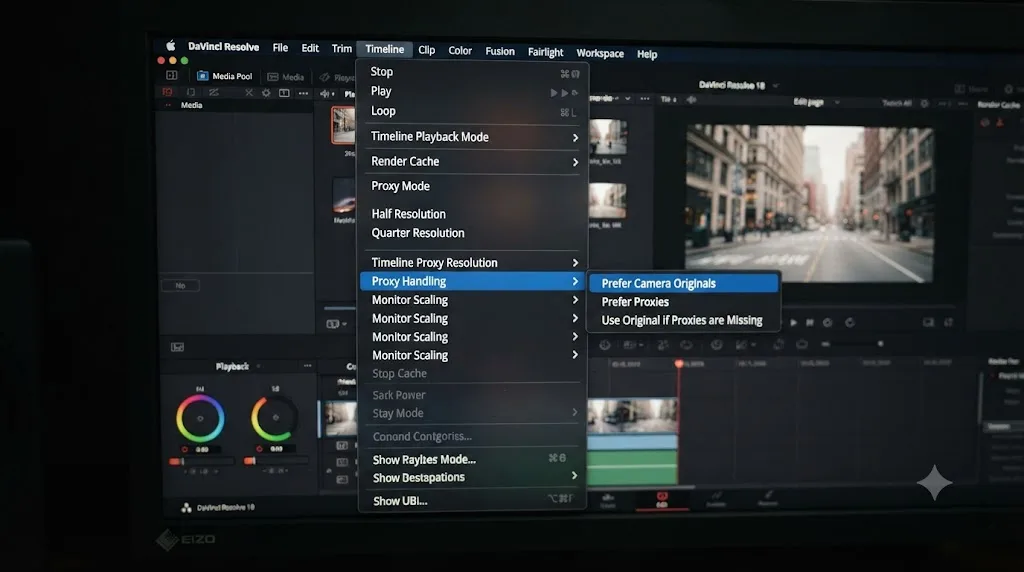Open the three-dot menu beside Playback
This screenshot has height=572, width=1024.
308,366
